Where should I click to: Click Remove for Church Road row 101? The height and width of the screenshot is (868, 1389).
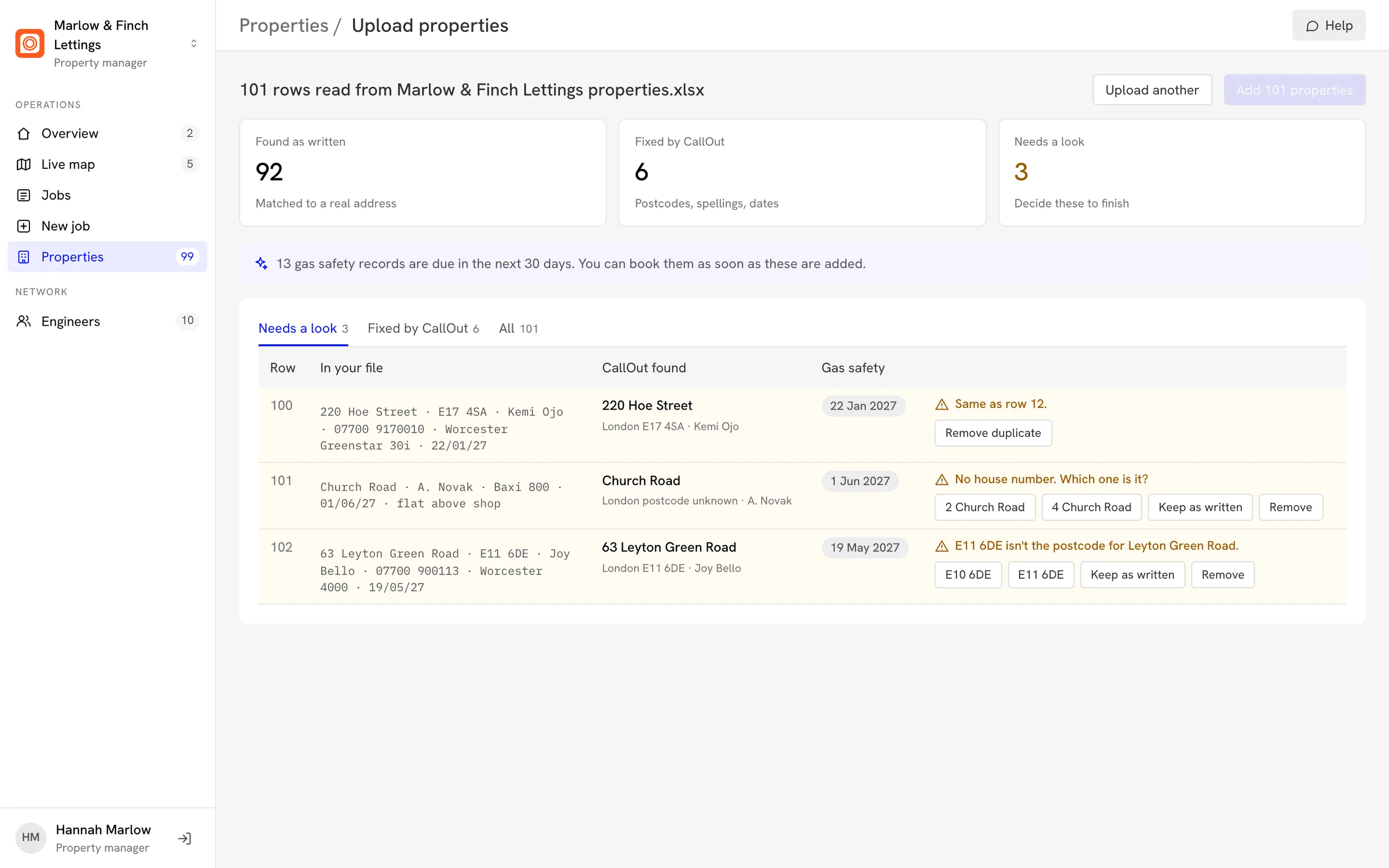(x=1290, y=507)
